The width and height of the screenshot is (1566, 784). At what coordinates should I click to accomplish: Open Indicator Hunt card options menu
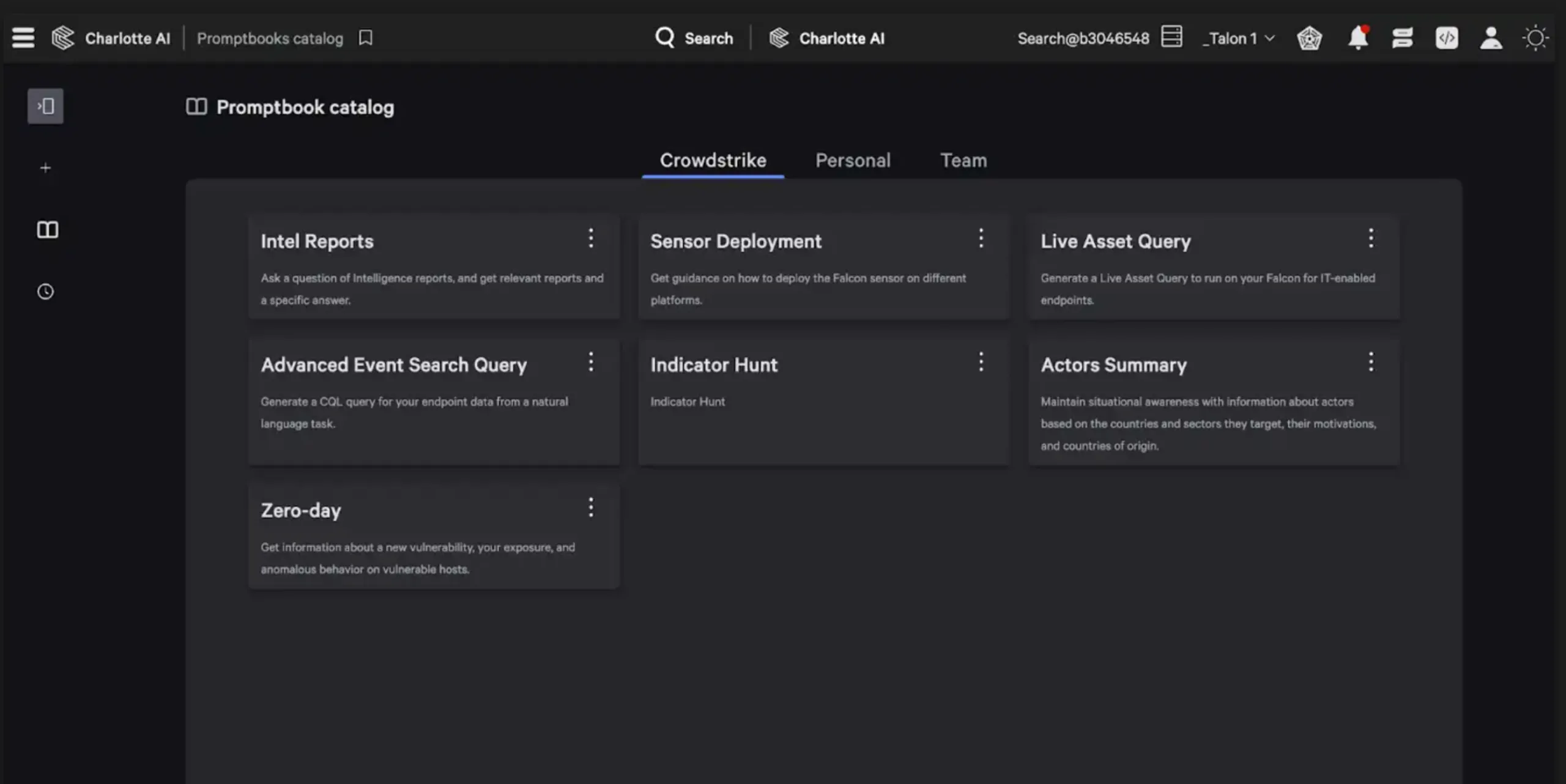pyautogui.click(x=981, y=362)
